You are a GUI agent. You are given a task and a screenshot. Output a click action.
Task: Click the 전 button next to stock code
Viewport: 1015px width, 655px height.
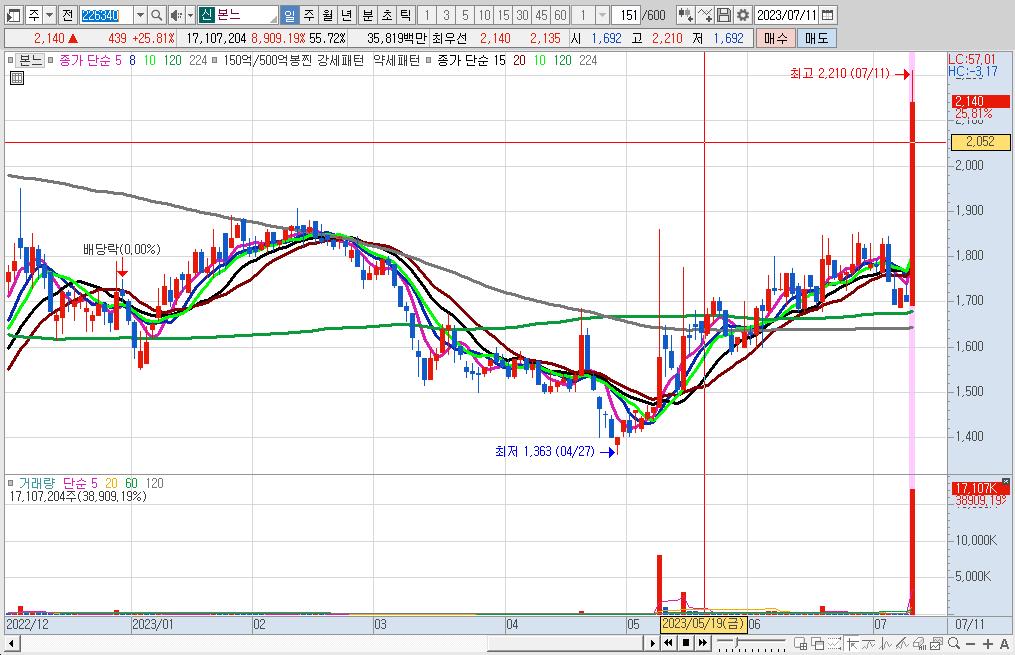[x=67, y=14]
